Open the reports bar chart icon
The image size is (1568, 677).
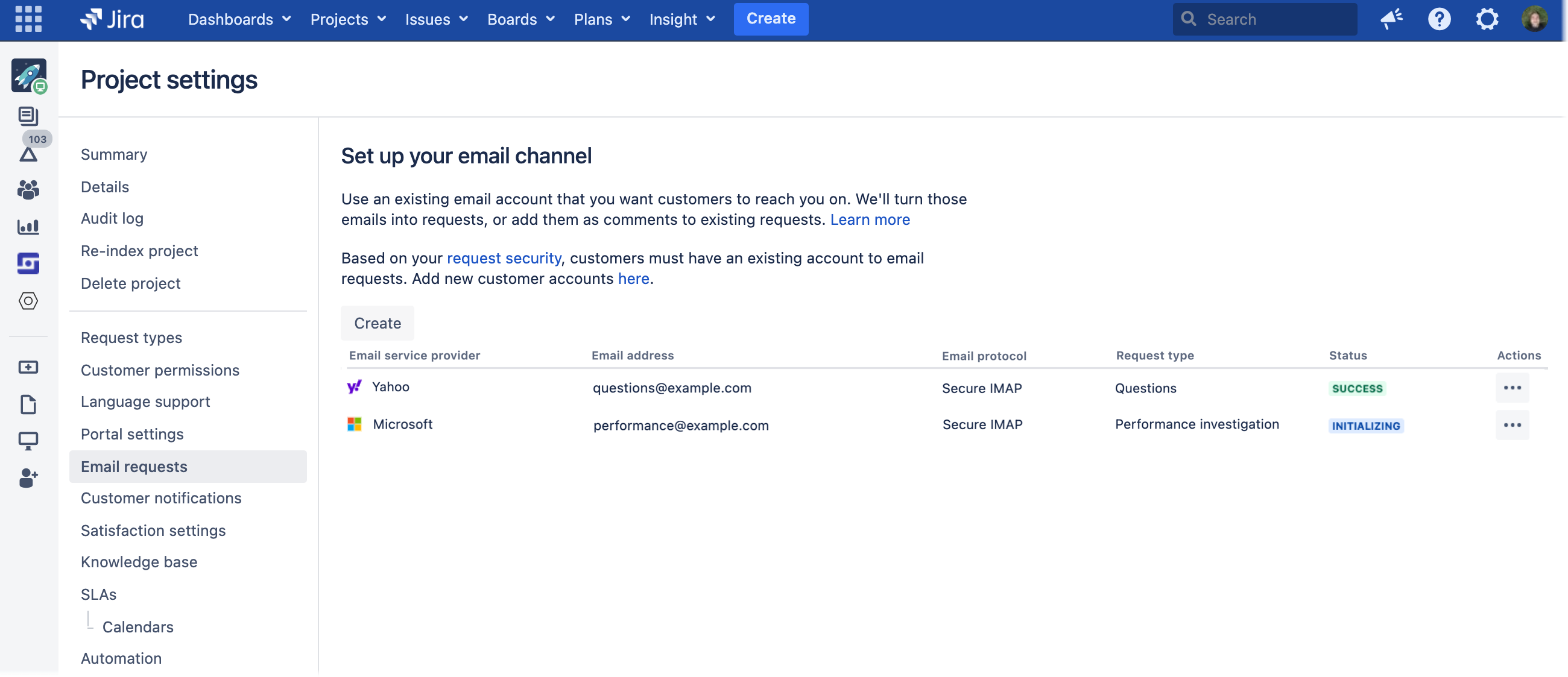(28, 227)
